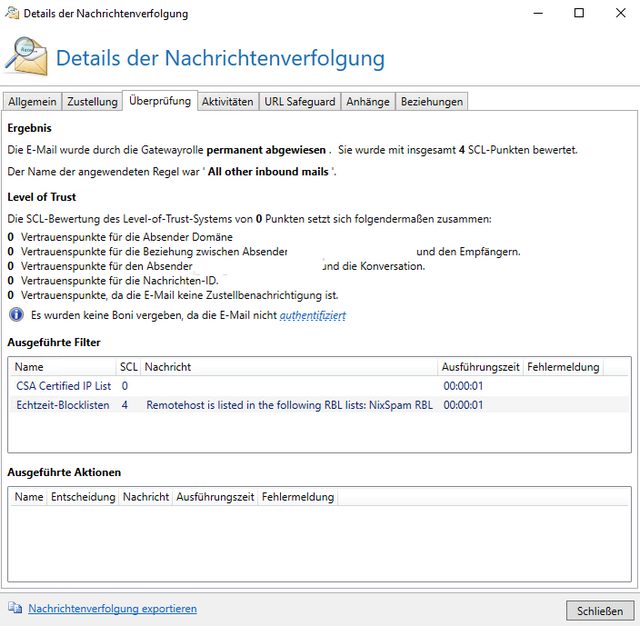Show the Anhänge tab
This screenshot has width=640, height=626.
[368, 102]
